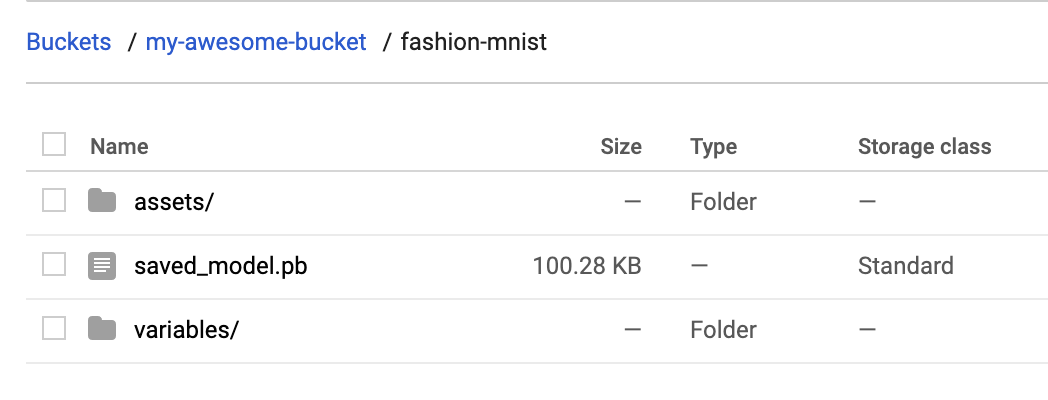Click the variables folder icon

tap(102, 329)
